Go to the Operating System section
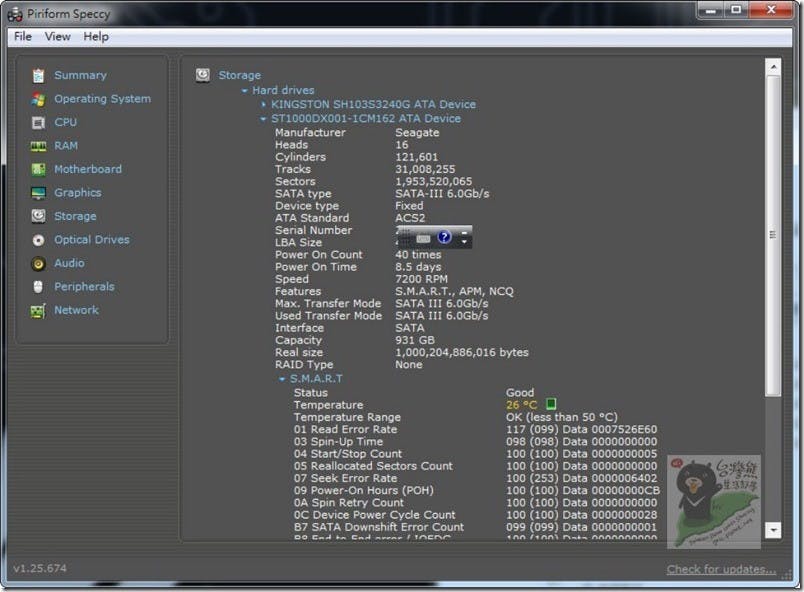This screenshot has height=592, width=804. [103, 99]
